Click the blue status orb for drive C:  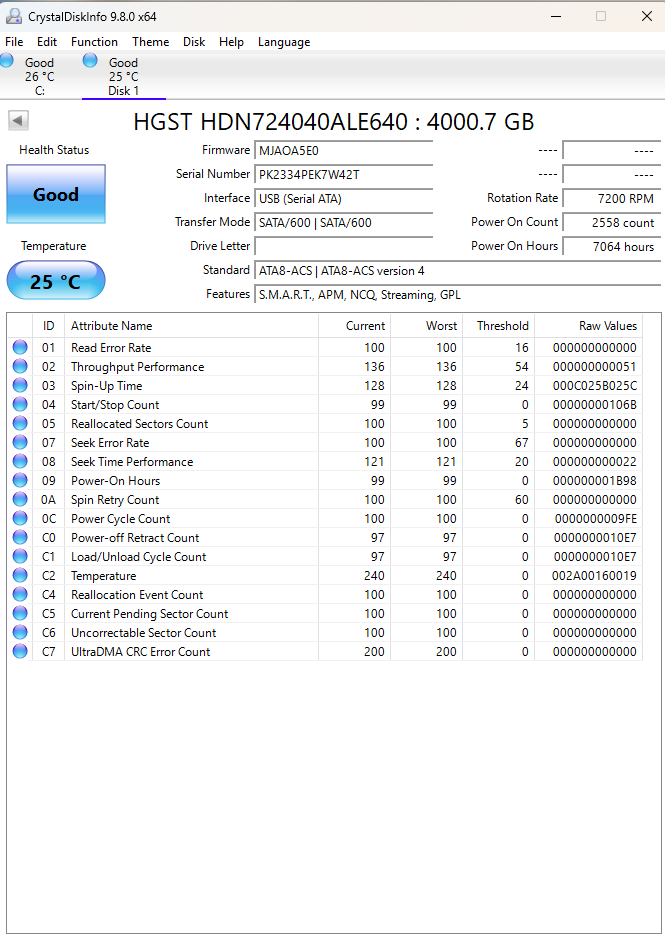pyautogui.click(x=7, y=60)
